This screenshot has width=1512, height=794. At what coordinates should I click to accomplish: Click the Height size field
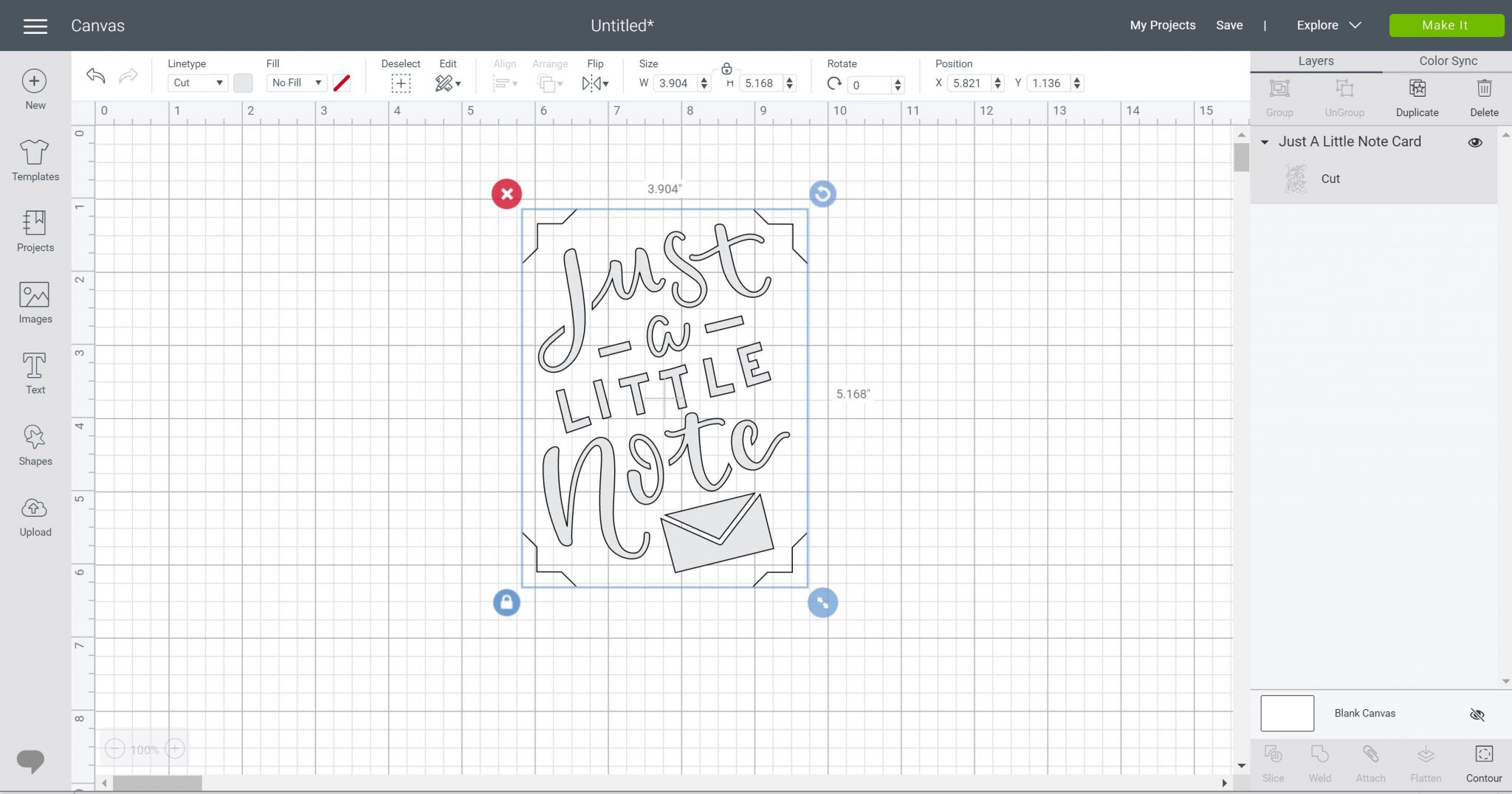[x=761, y=83]
